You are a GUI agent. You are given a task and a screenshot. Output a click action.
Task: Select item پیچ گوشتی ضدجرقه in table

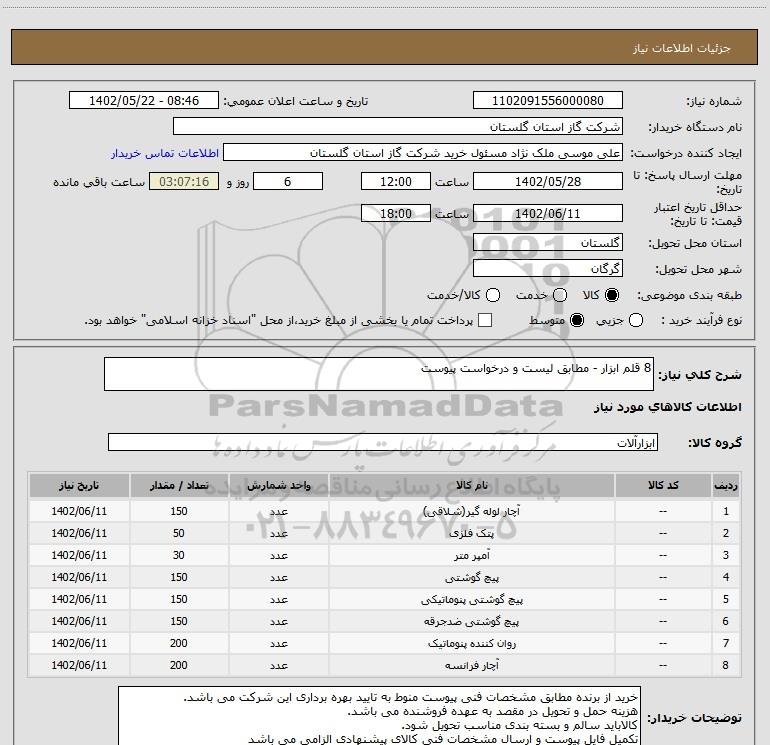pyautogui.click(x=471, y=621)
